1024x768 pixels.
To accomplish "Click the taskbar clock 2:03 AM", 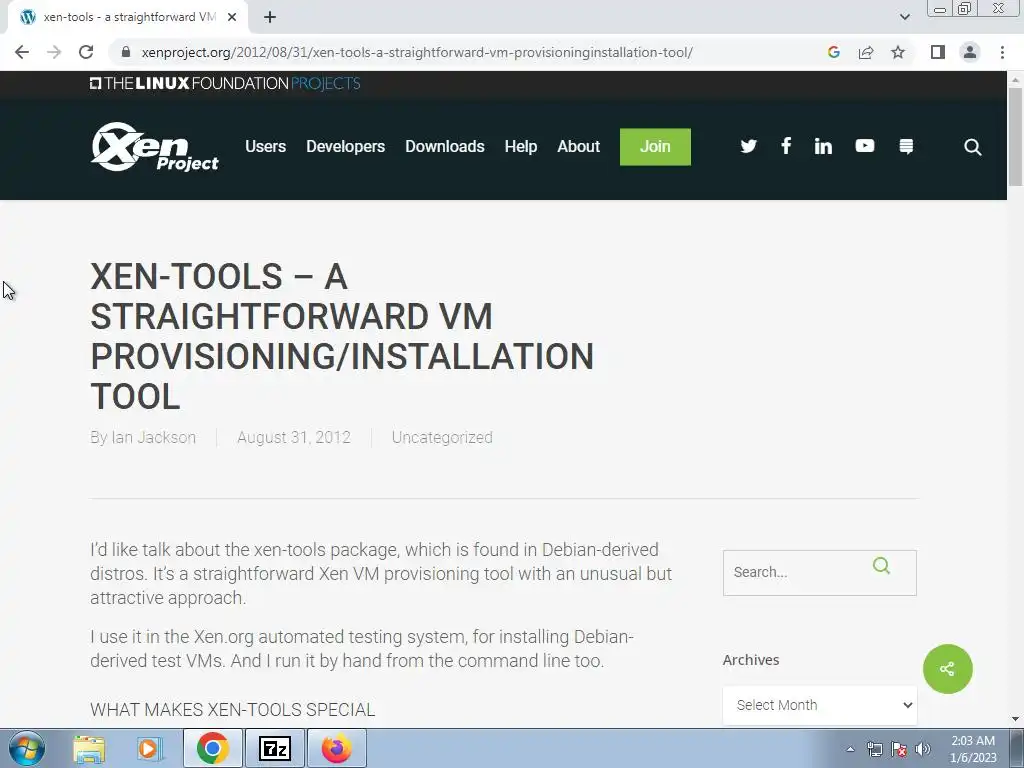I will point(973,741).
